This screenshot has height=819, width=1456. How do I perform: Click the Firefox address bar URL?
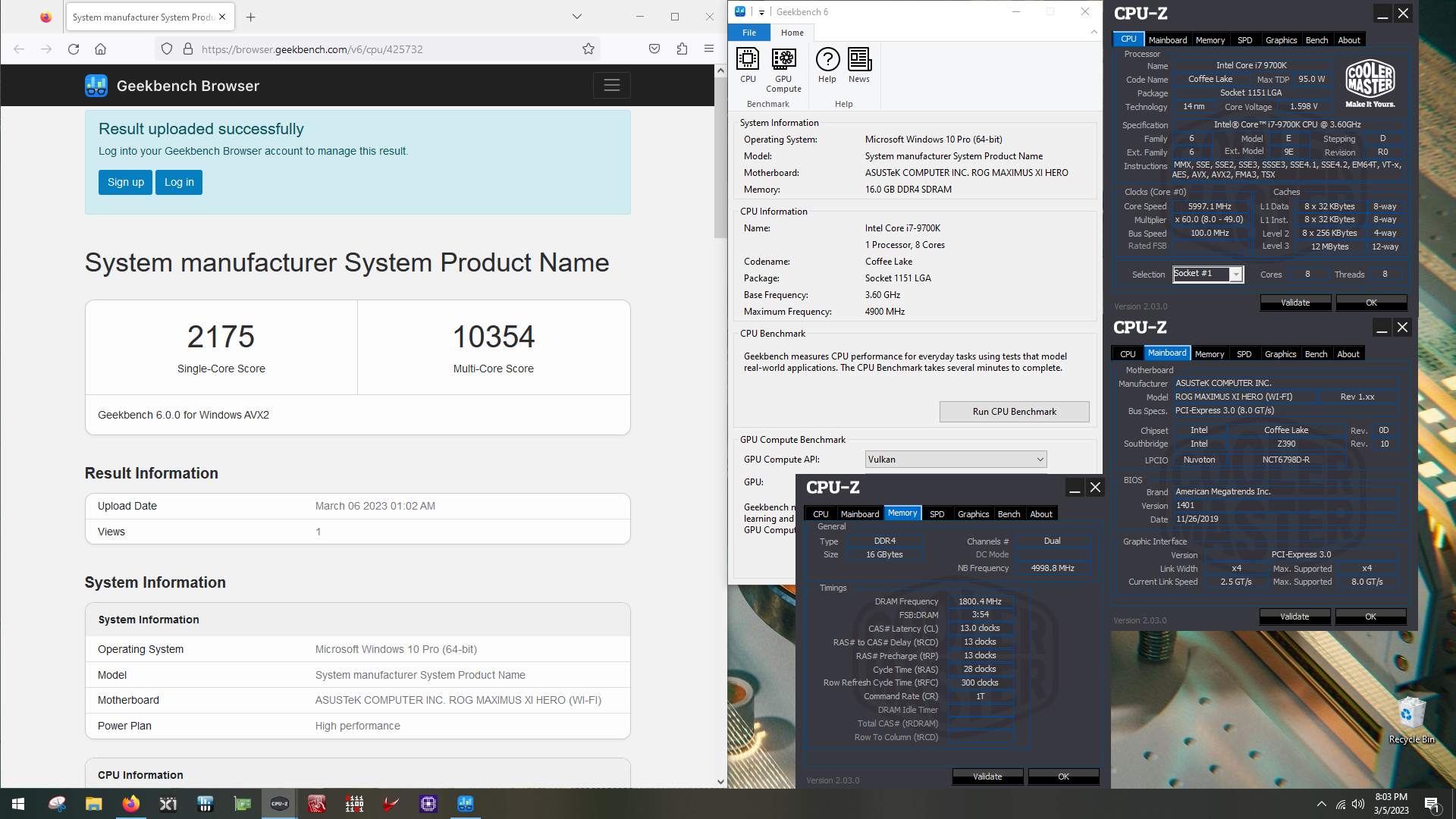coord(312,49)
